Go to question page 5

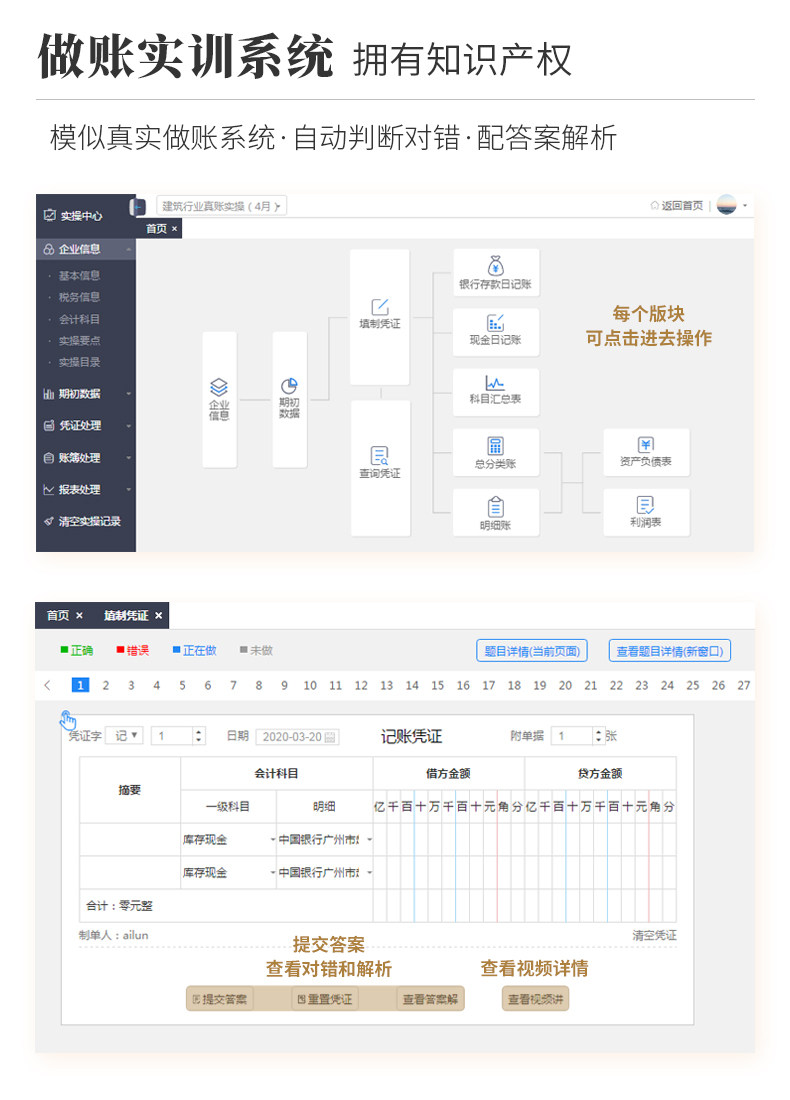coord(182,685)
